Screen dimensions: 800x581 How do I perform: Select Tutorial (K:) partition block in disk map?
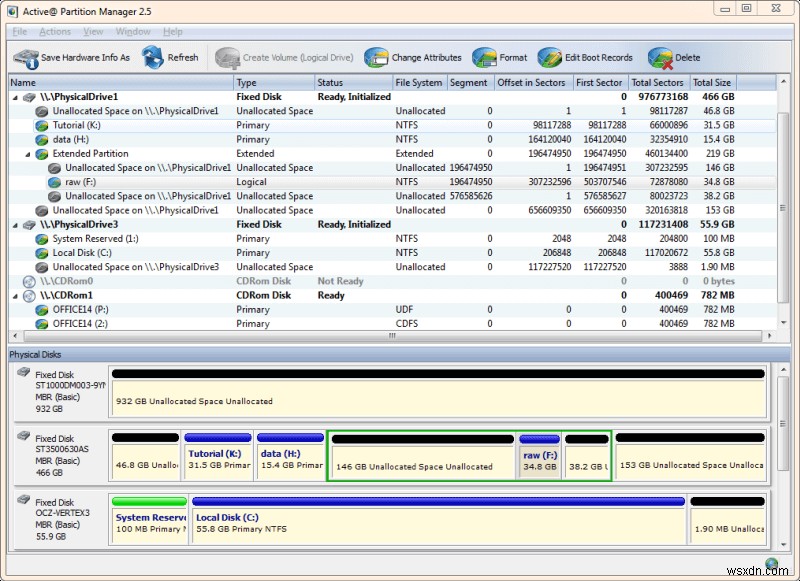tap(217, 456)
